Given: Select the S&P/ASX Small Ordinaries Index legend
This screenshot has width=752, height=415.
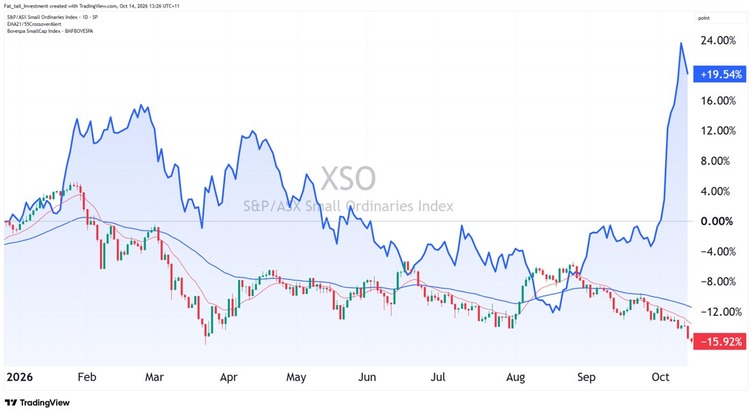Looking at the screenshot, I should (52, 17).
